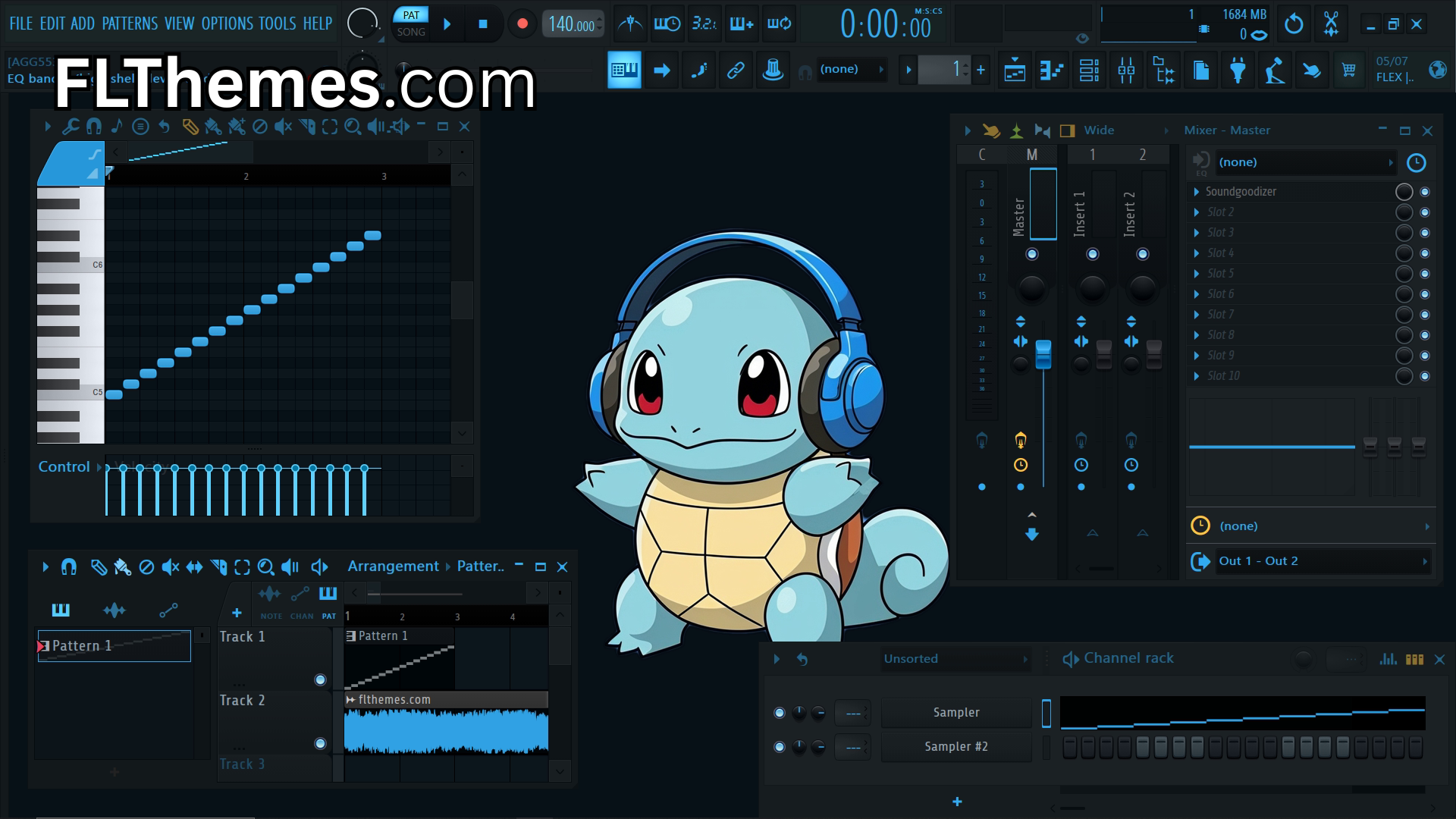
Task: Open the EDIT menu
Action: pos(52,24)
